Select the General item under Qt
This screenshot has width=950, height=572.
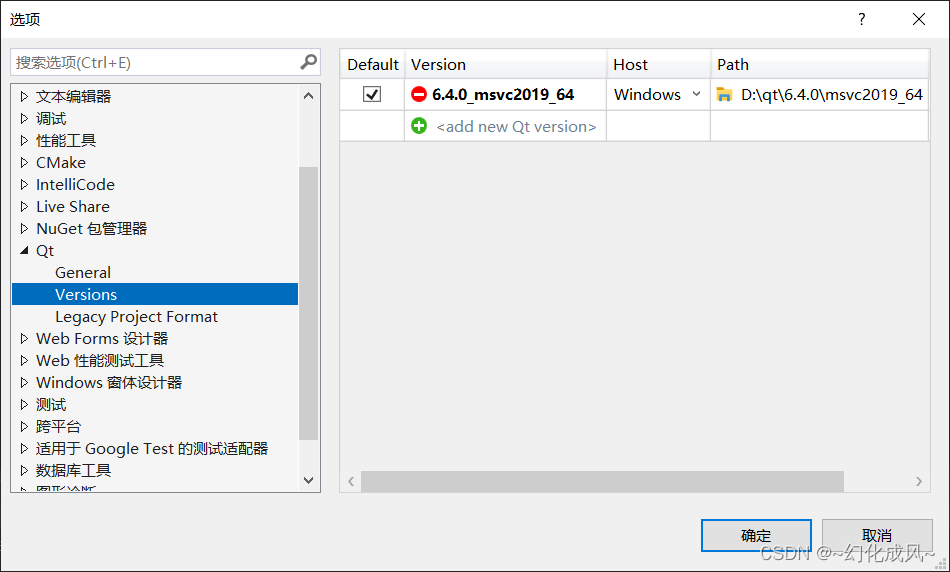point(83,273)
